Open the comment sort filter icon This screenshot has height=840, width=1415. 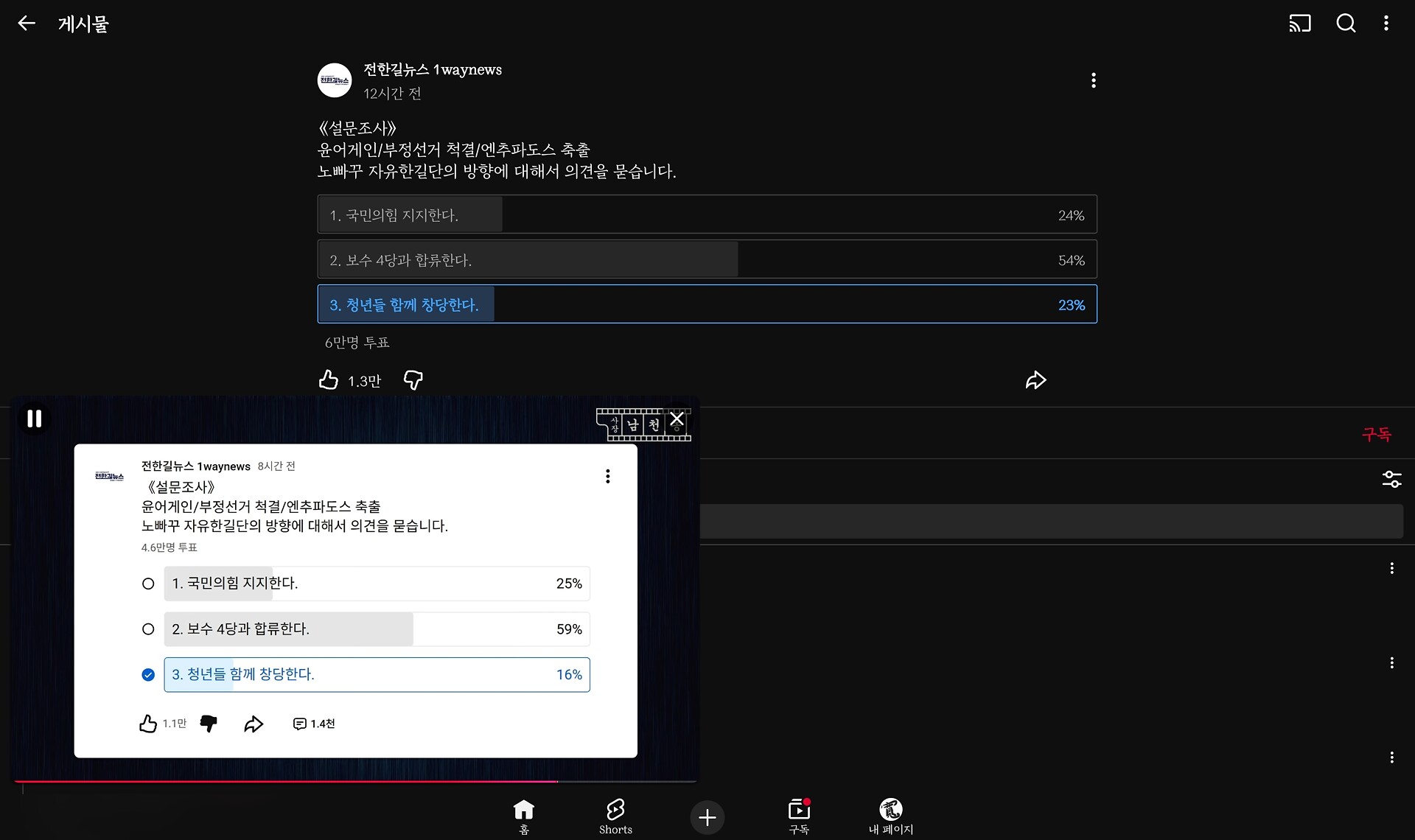1391,480
